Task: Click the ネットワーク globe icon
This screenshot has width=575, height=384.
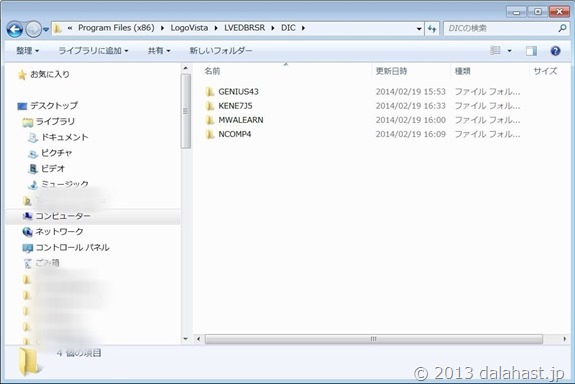Action: click(x=27, y=232)
